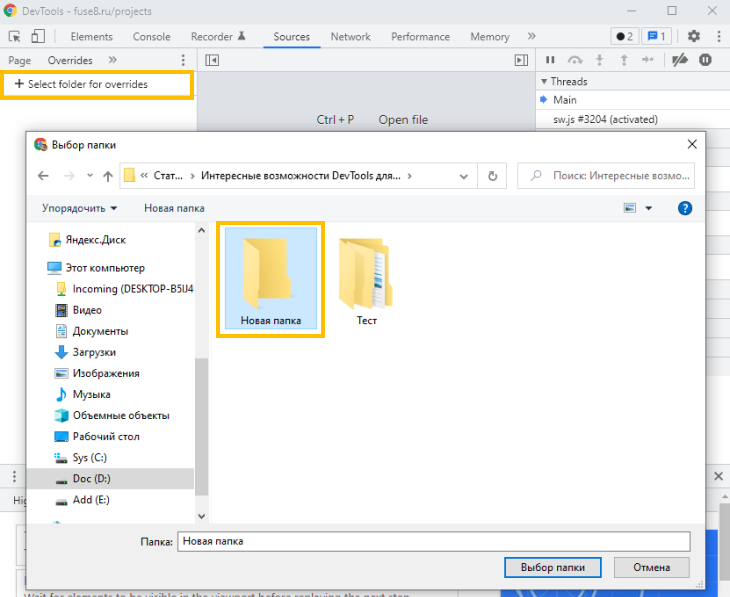This screenshot has width=730, height=597.
Task: Open the Console tab
Action: pyautogui.click(x=151, y=37)
